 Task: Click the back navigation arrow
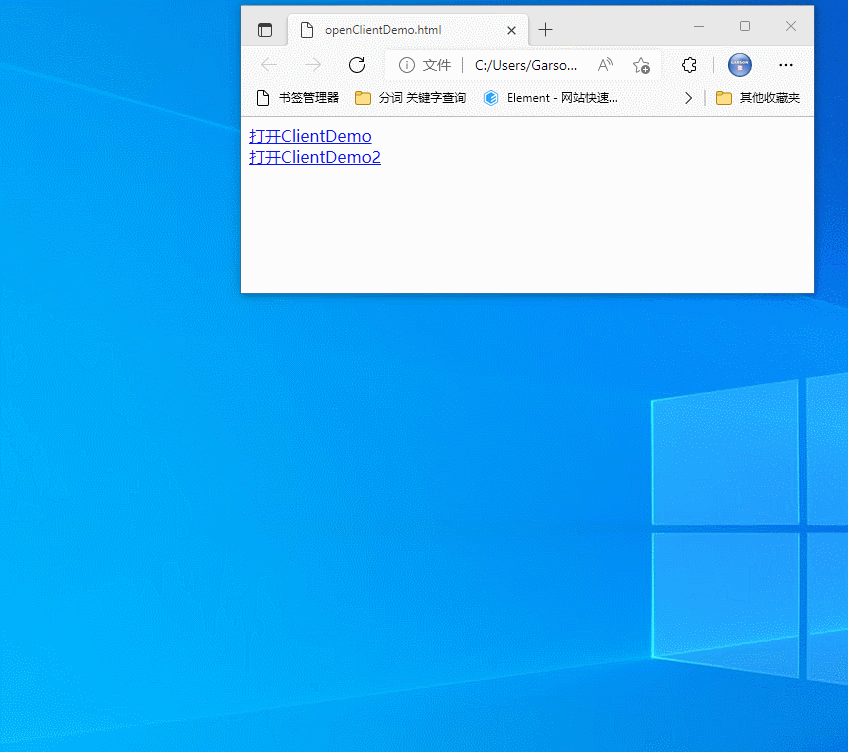pyautogui.click(x=269, y=65)
